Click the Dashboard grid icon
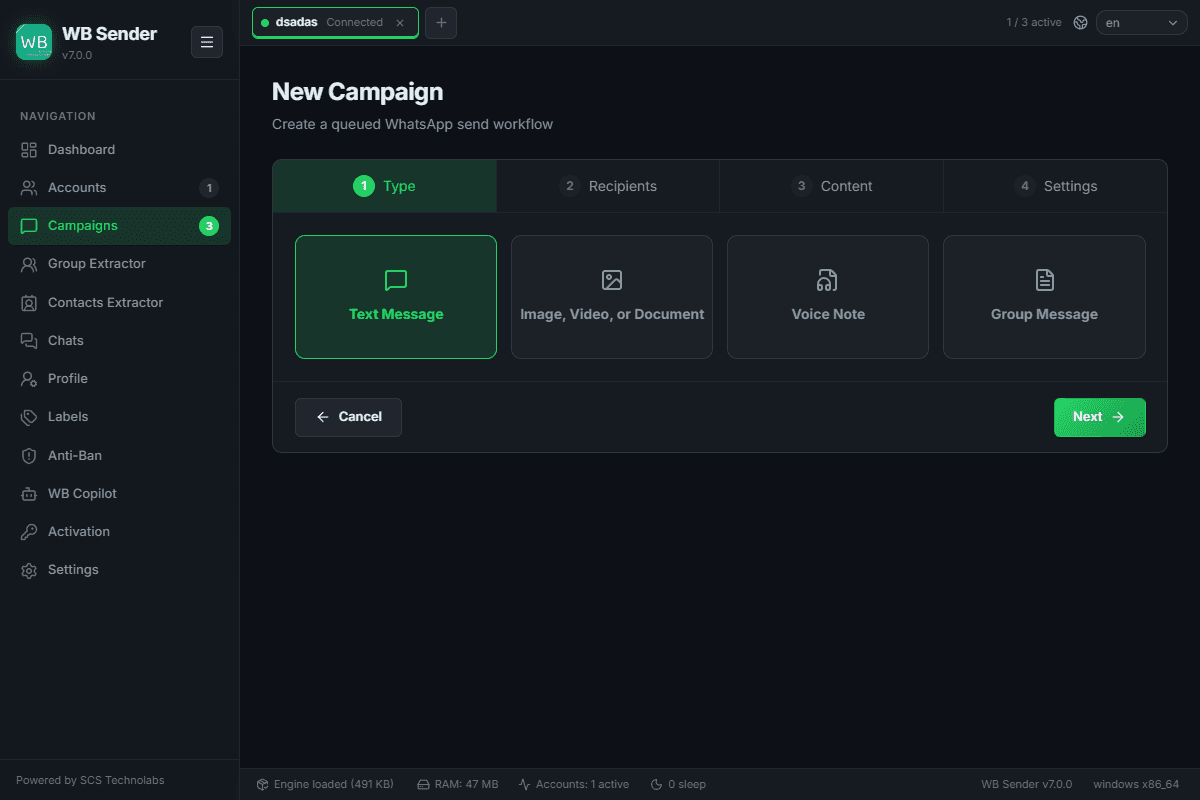Screen dimensions: 1200x800 29,150
